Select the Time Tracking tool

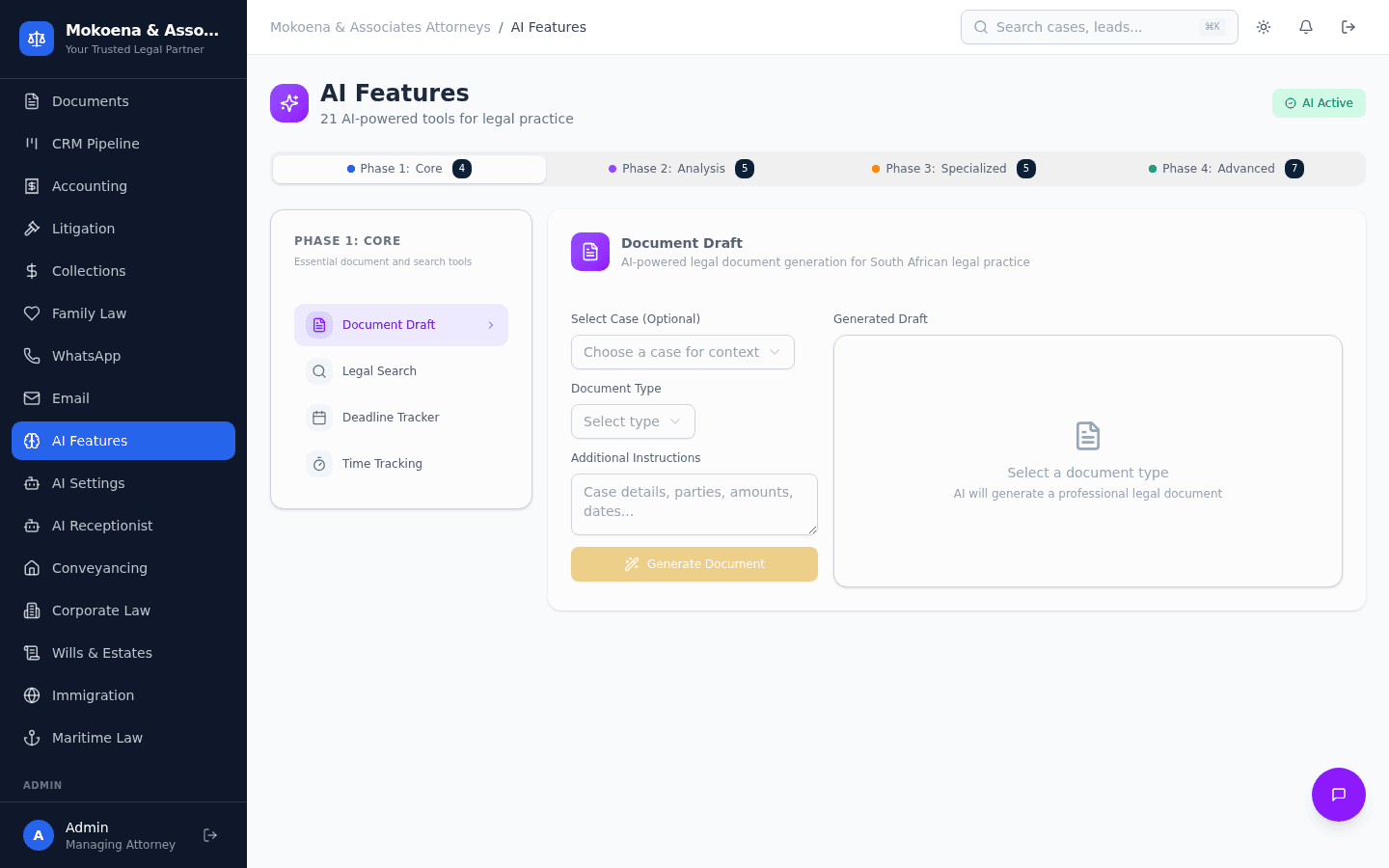pos(401,464)
